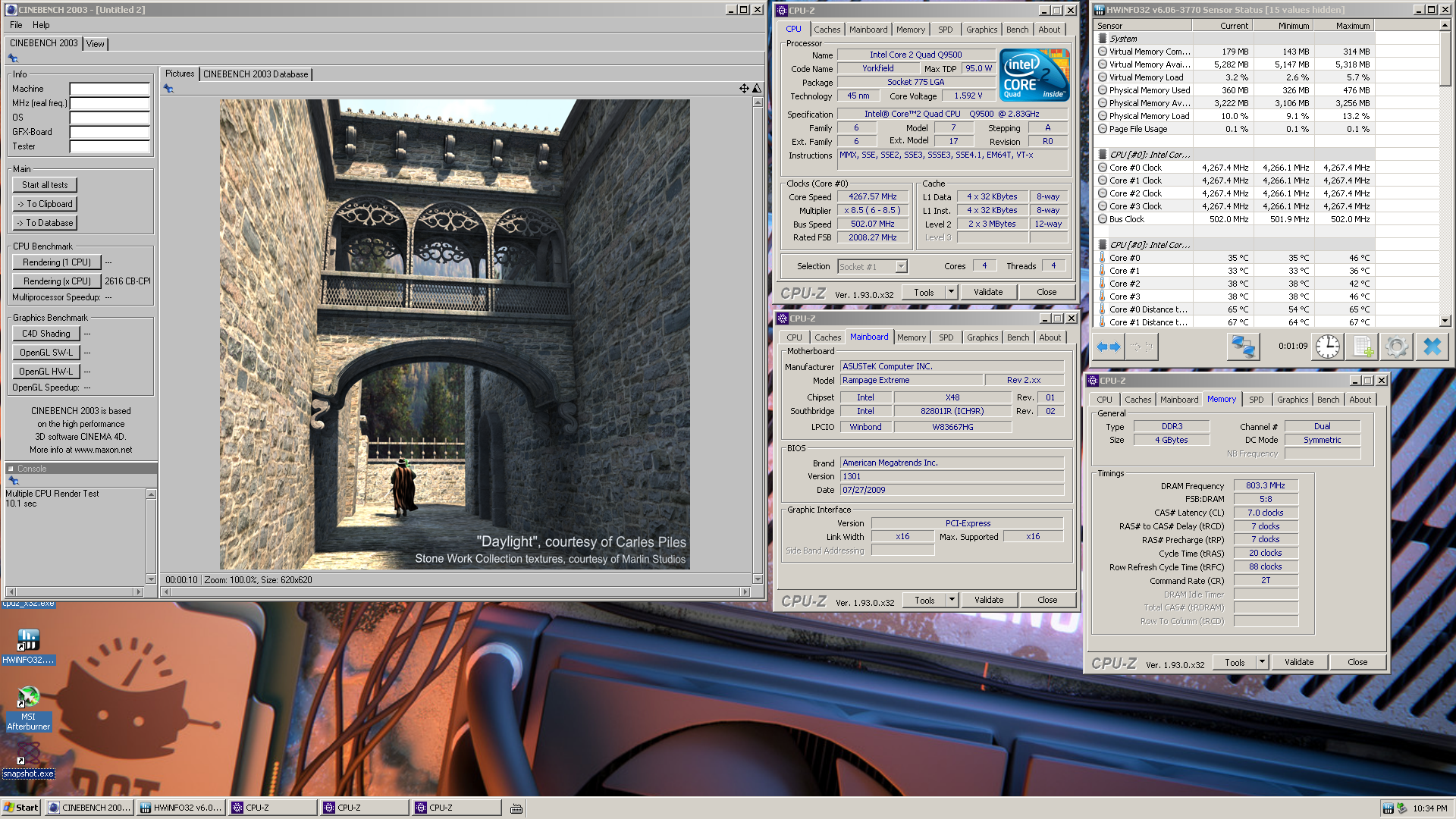Open Tools dropdown arrow in CPU-Z Mainboard window

952,600
